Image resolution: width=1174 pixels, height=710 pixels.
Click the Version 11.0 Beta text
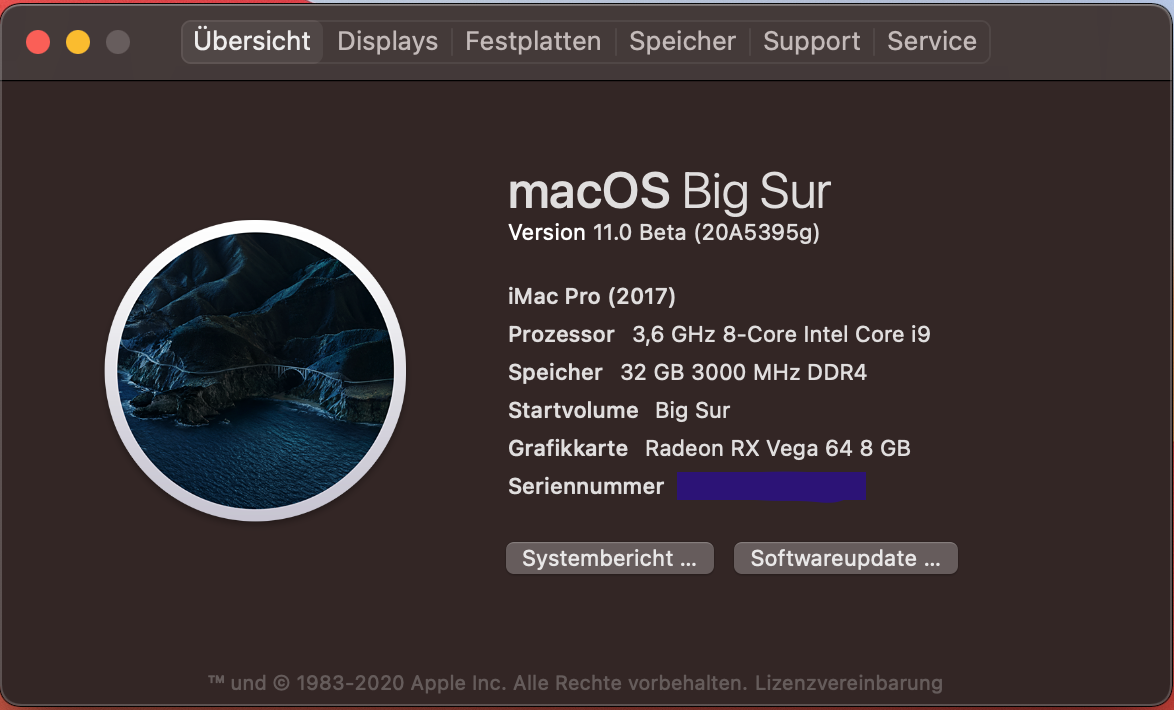pyautogui.click(x=663, y=233)
